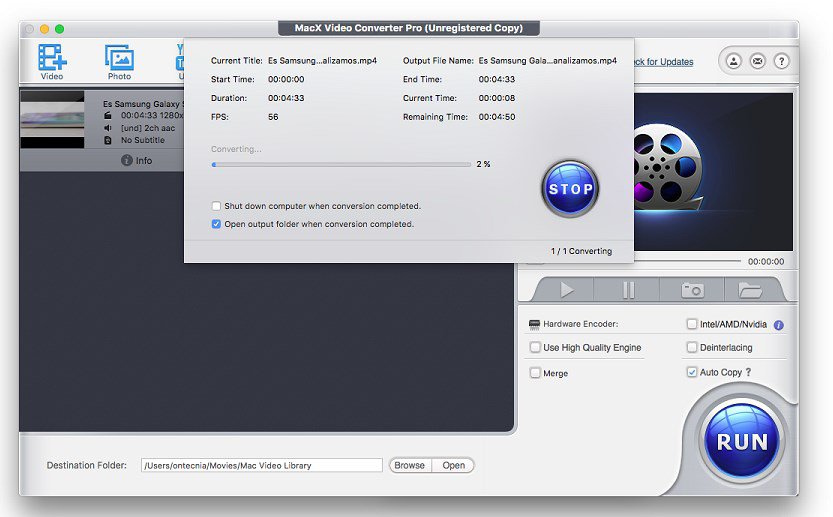The image size is (833, 517).
Task: Click the green macOS zoom window button
Action: (60, 29)
